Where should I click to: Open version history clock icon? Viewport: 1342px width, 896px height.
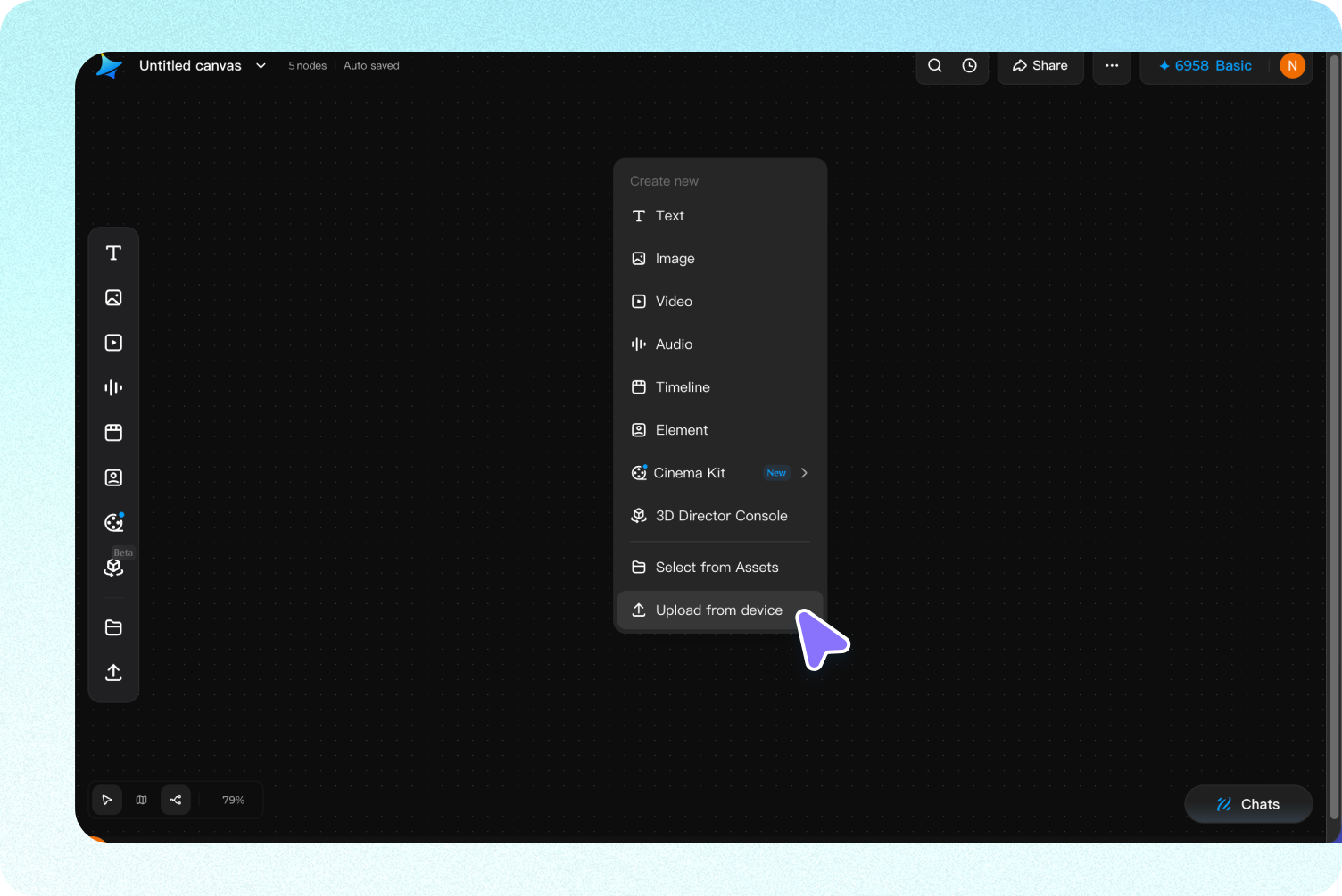pos(969,65)
